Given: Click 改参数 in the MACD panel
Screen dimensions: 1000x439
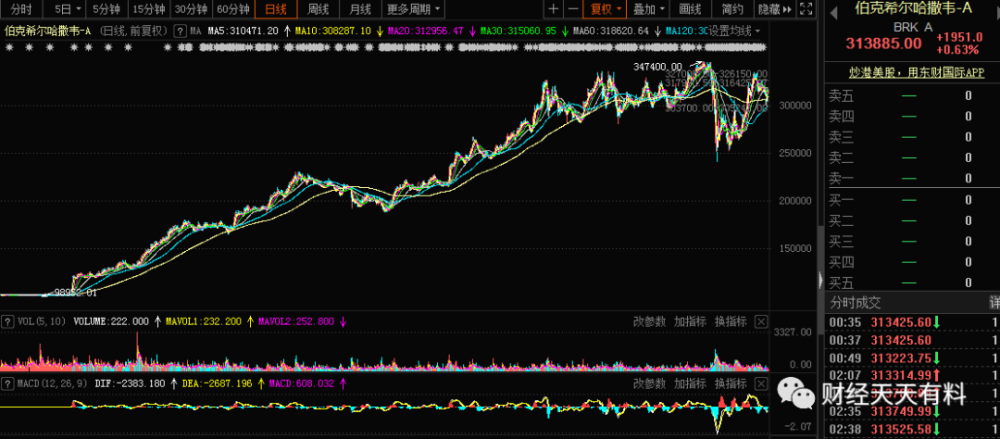Looking at the screenshot, I should pos(649,383).
